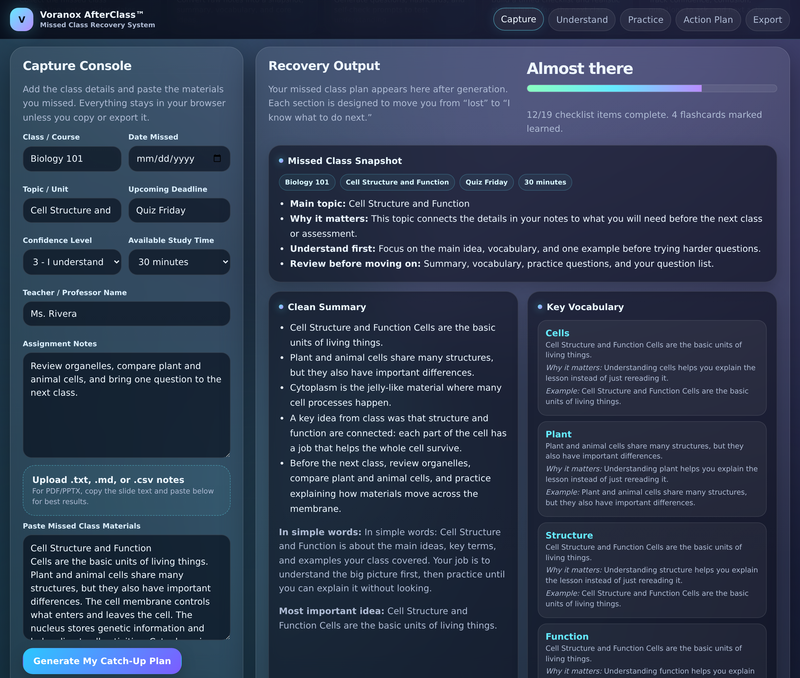Click the Clean Summary heading
This screenshot has height=678, width=800.
[327, 307]
